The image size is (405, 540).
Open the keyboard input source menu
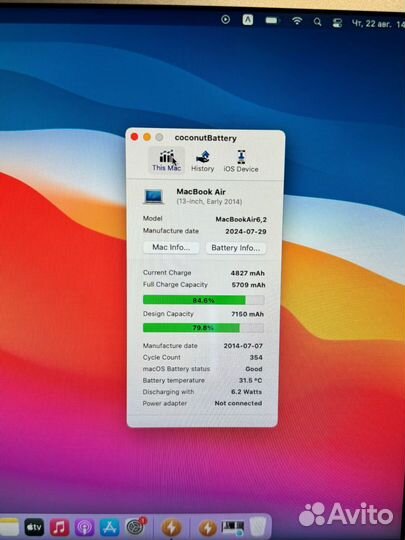coord(248,20)
